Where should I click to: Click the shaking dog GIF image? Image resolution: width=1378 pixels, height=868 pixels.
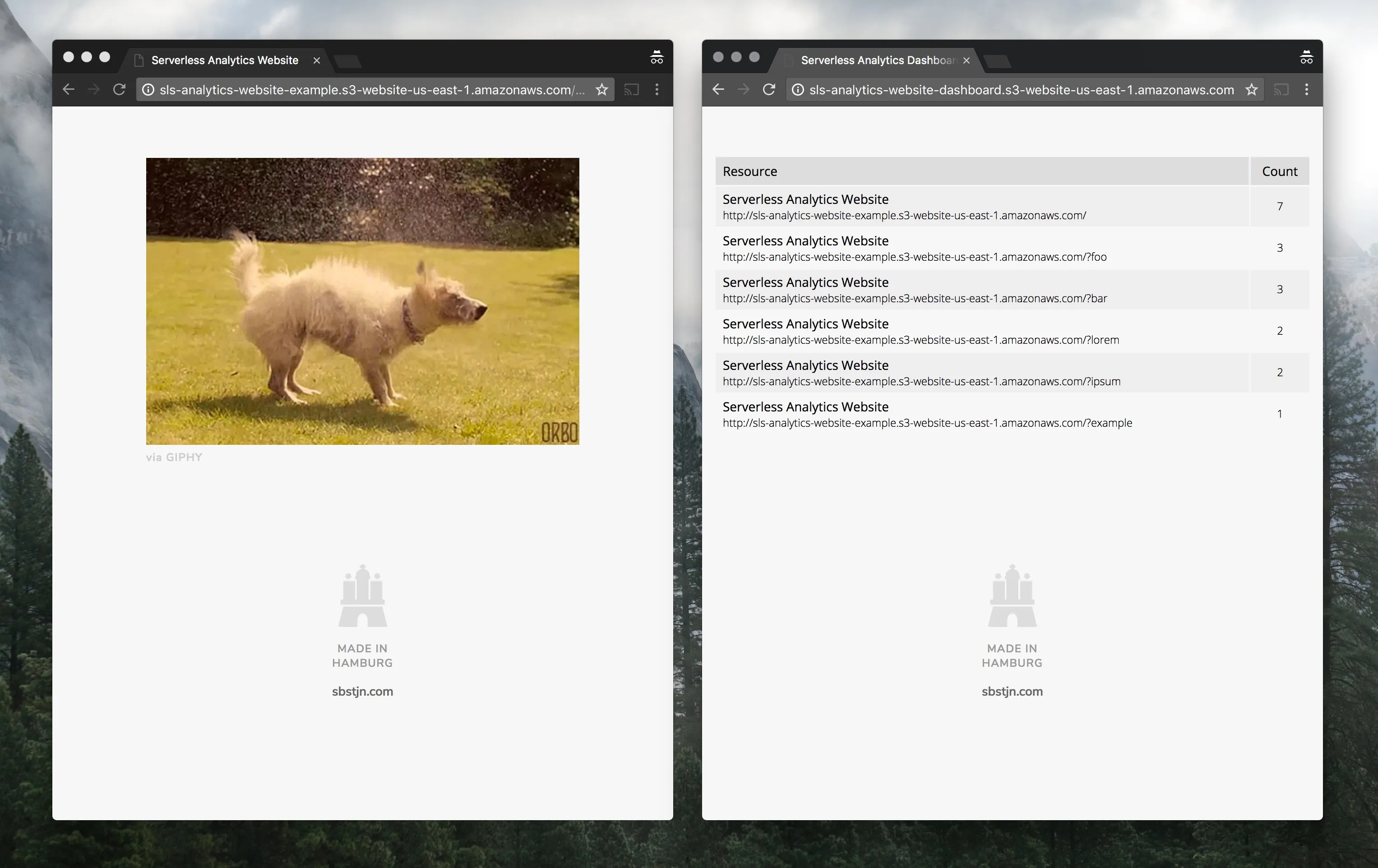pyautogui.click(x=362, y=301)
